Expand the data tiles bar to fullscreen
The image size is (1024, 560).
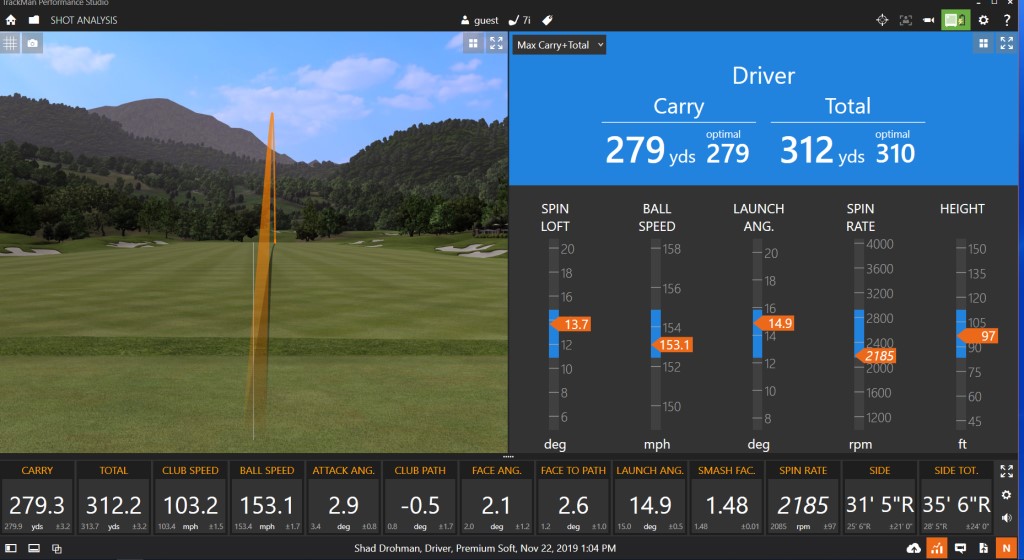[1006, 471]
